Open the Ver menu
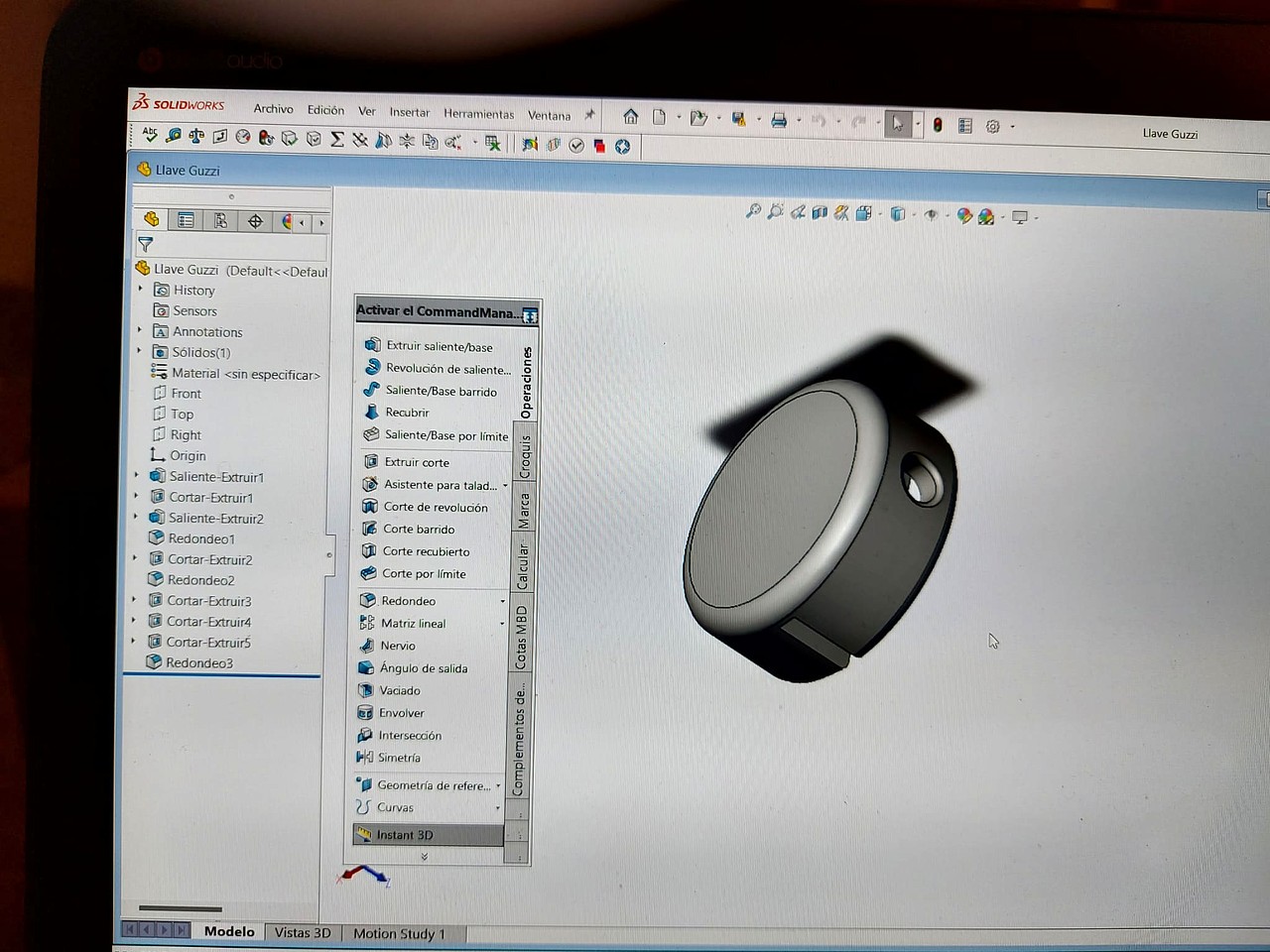The height and width of the screenshot is (952, 1270). [x=367, y=111]
